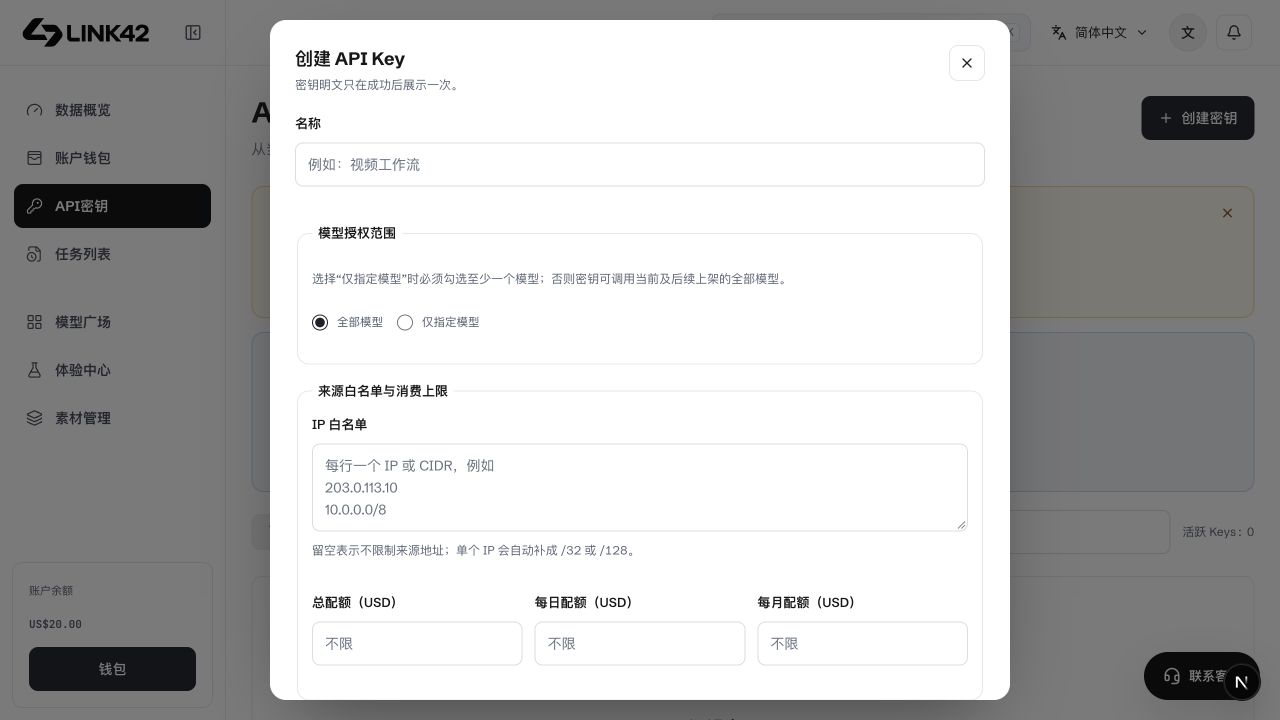Click the 账户钱包 wallet icon
The height and width of the screenshot is (720, 1280).
[x=35, y=158]
